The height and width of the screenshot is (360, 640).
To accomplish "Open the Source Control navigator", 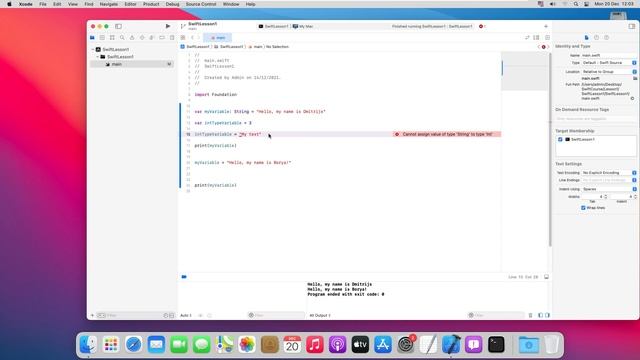I will [102, 38].
